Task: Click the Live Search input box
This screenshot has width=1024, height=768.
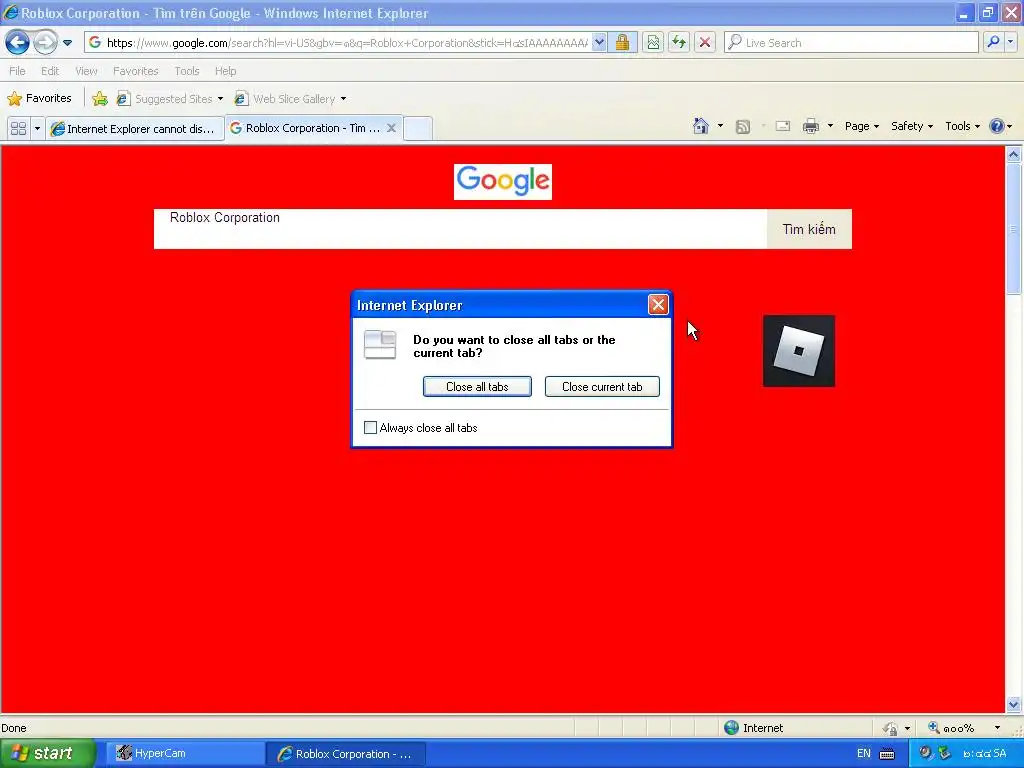Action: point(852,43)
